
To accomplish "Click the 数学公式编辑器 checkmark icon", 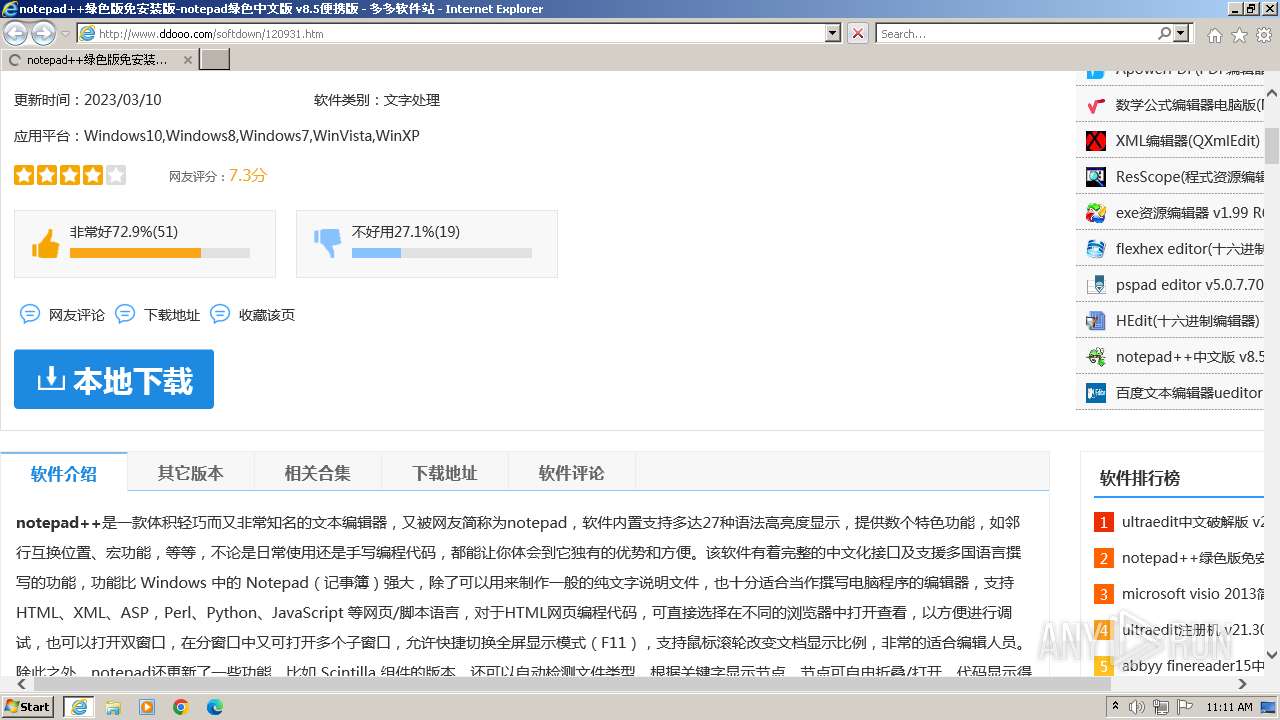I will coord(1096,105).
